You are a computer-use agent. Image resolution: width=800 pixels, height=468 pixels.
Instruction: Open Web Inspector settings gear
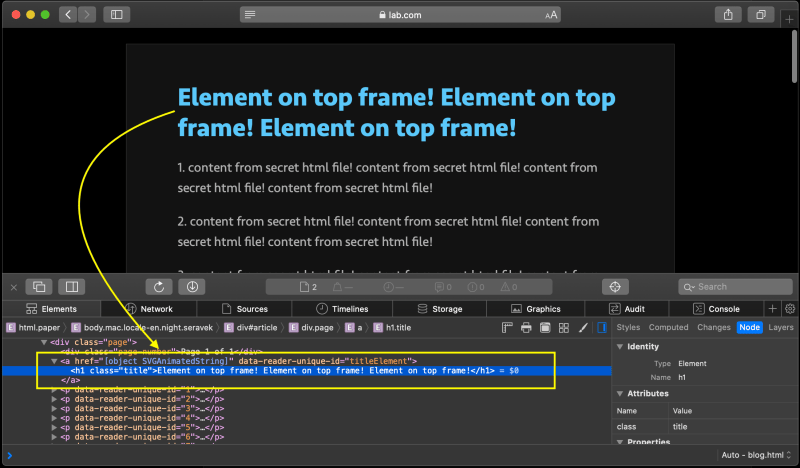790,309
